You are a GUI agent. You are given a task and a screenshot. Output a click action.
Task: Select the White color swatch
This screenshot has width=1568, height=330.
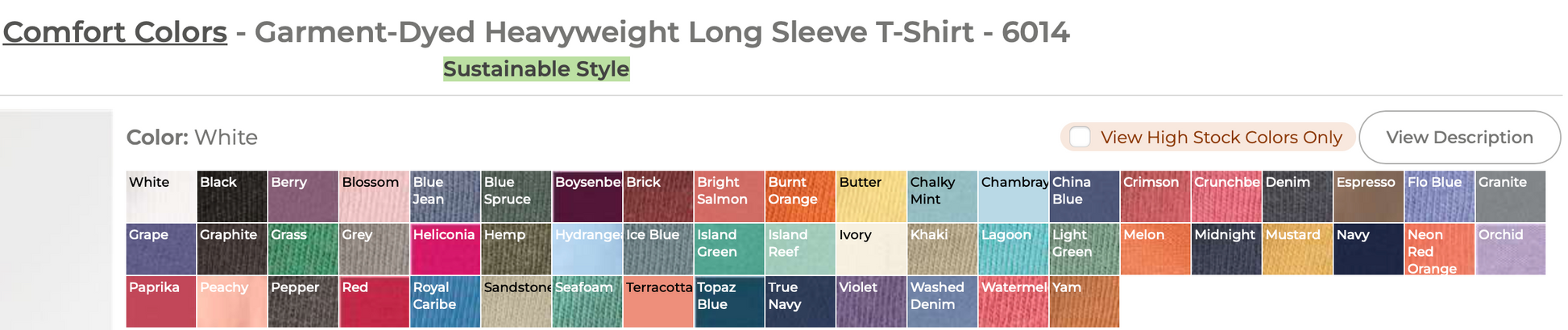[x=161, y=196]
